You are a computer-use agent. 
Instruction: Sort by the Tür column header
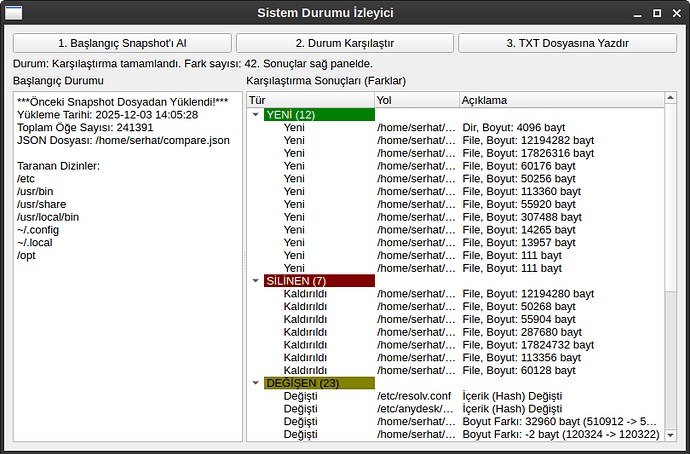pyautogui.click(x=310, y=100)
